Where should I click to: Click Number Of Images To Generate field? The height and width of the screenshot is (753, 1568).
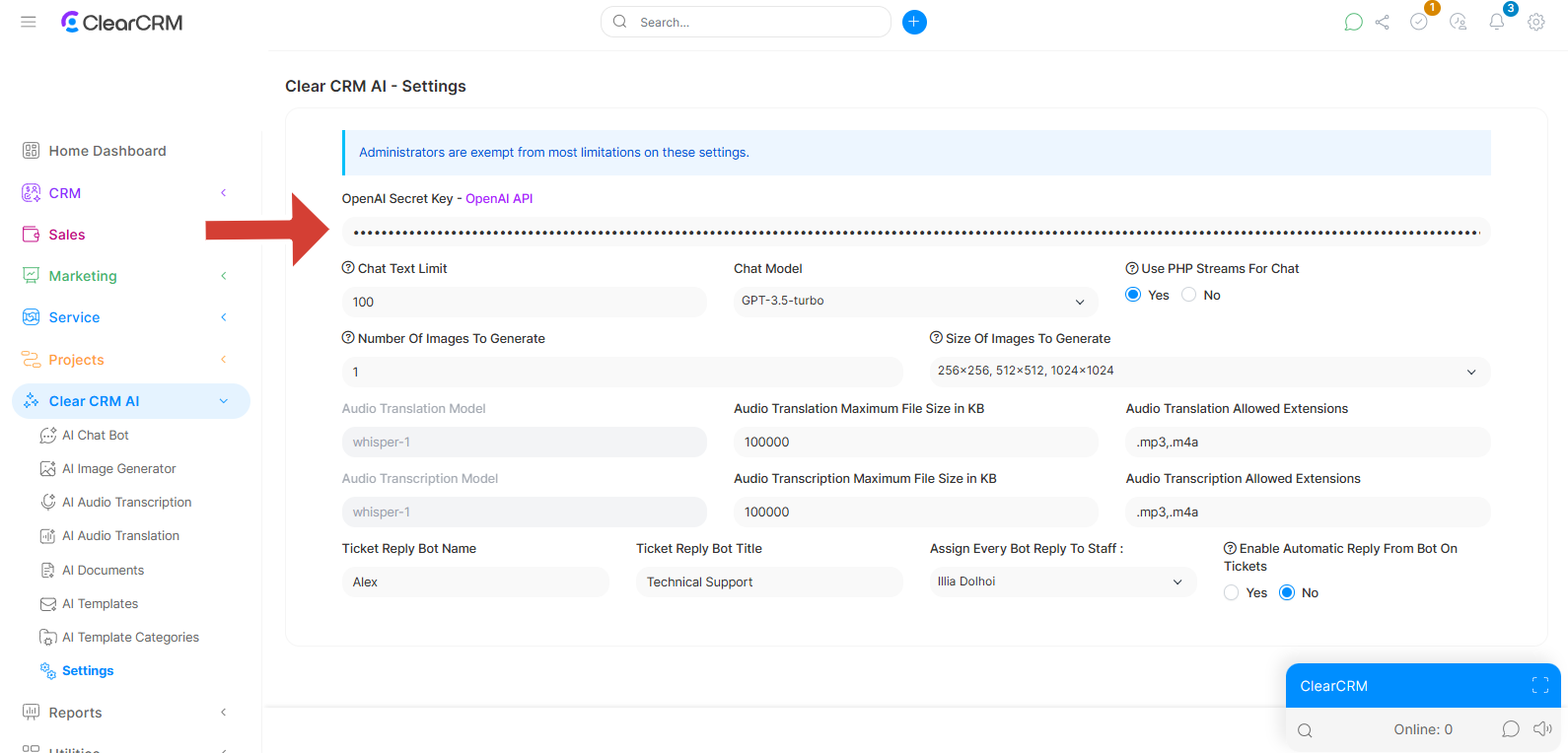click(x=622, y=373)
